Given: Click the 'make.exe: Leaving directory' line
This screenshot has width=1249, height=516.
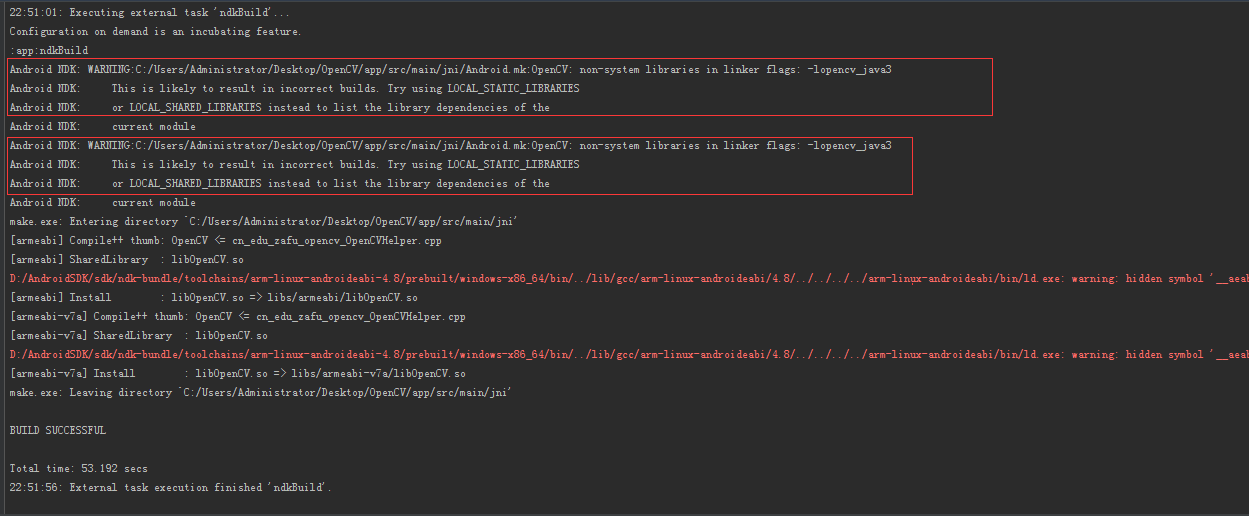Looking at the screenshot, I should (x=260, y=392).
